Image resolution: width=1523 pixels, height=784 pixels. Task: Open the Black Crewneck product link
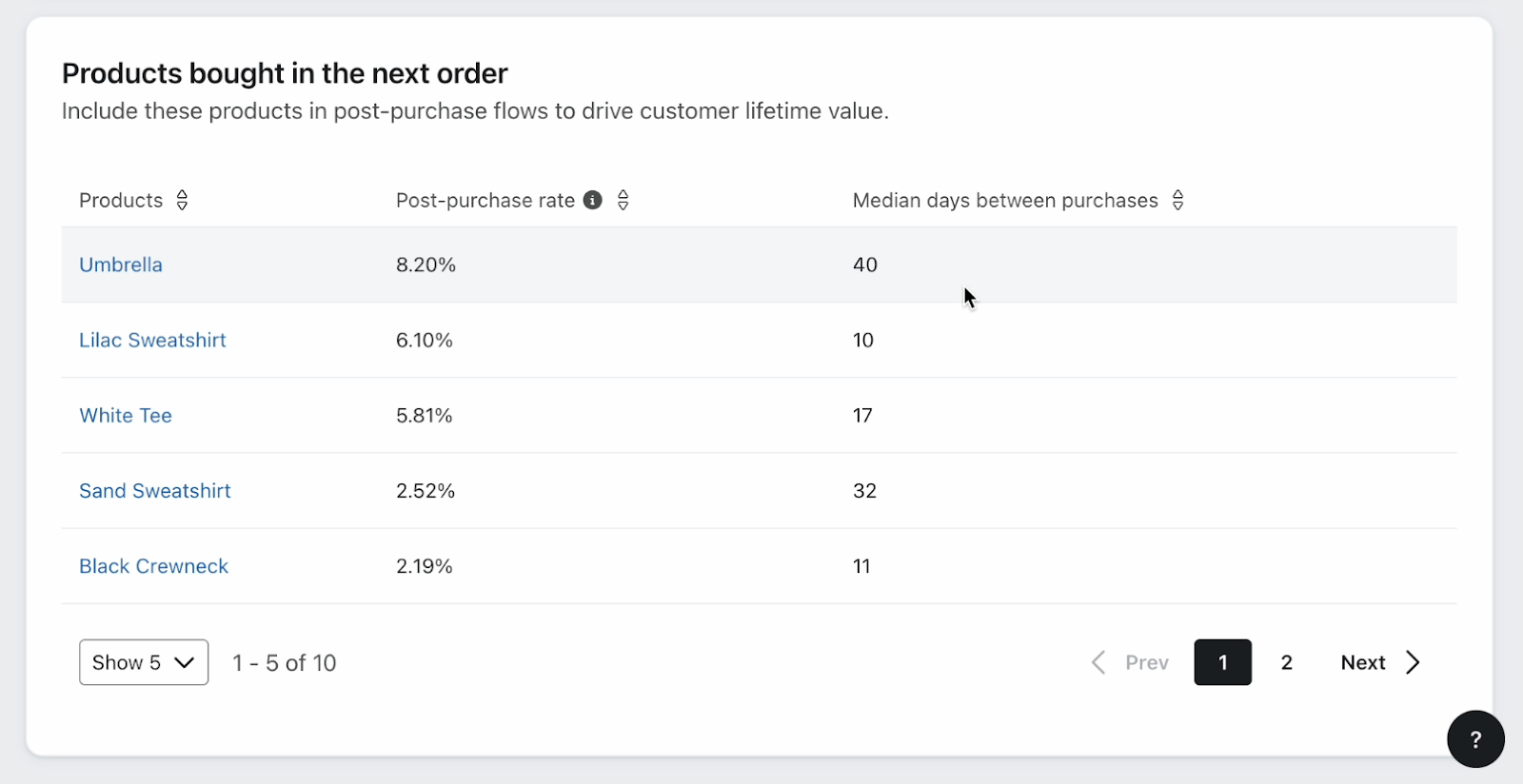coord(153,566)
